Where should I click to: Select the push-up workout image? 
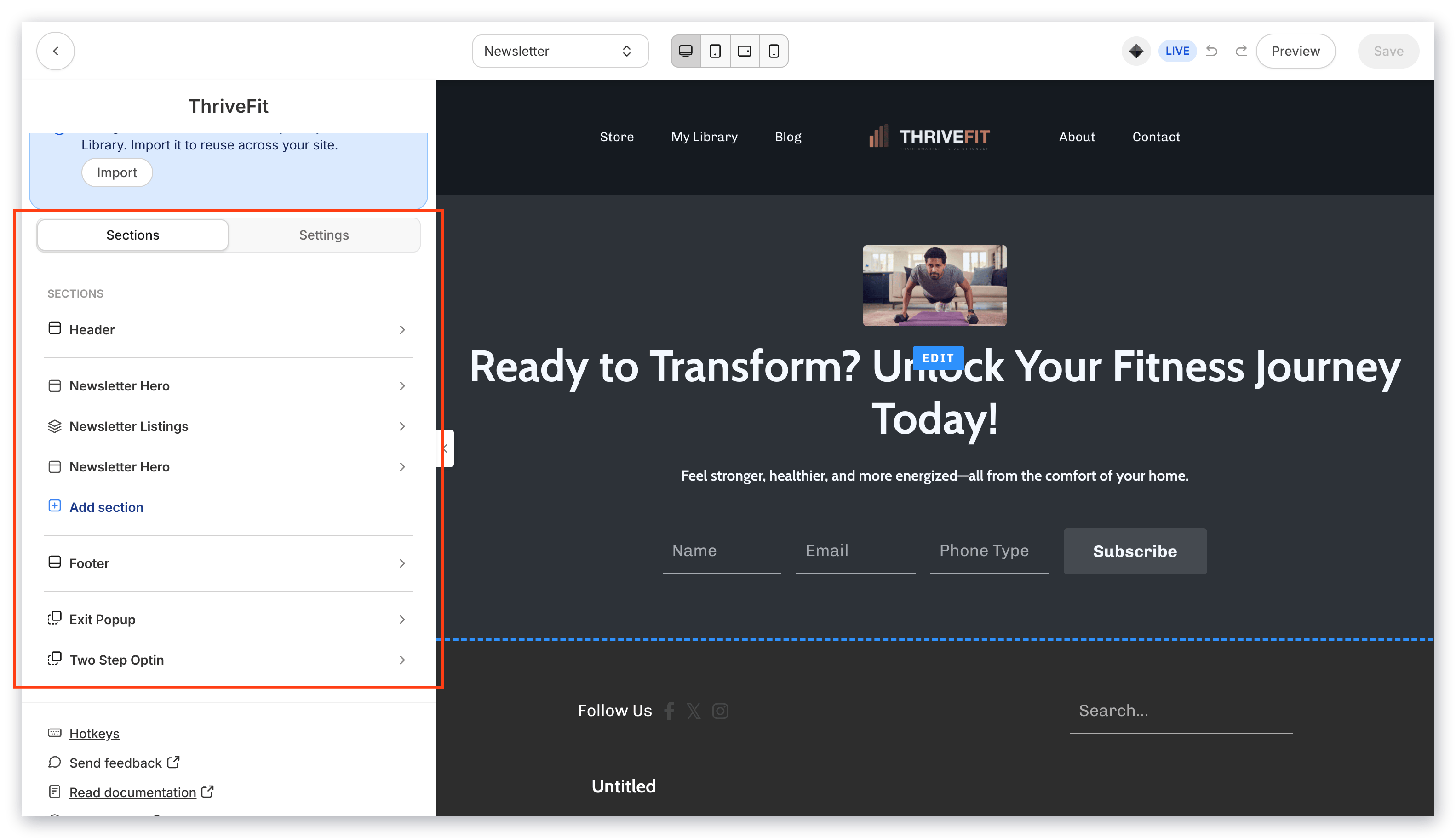(x=934, y=286)
